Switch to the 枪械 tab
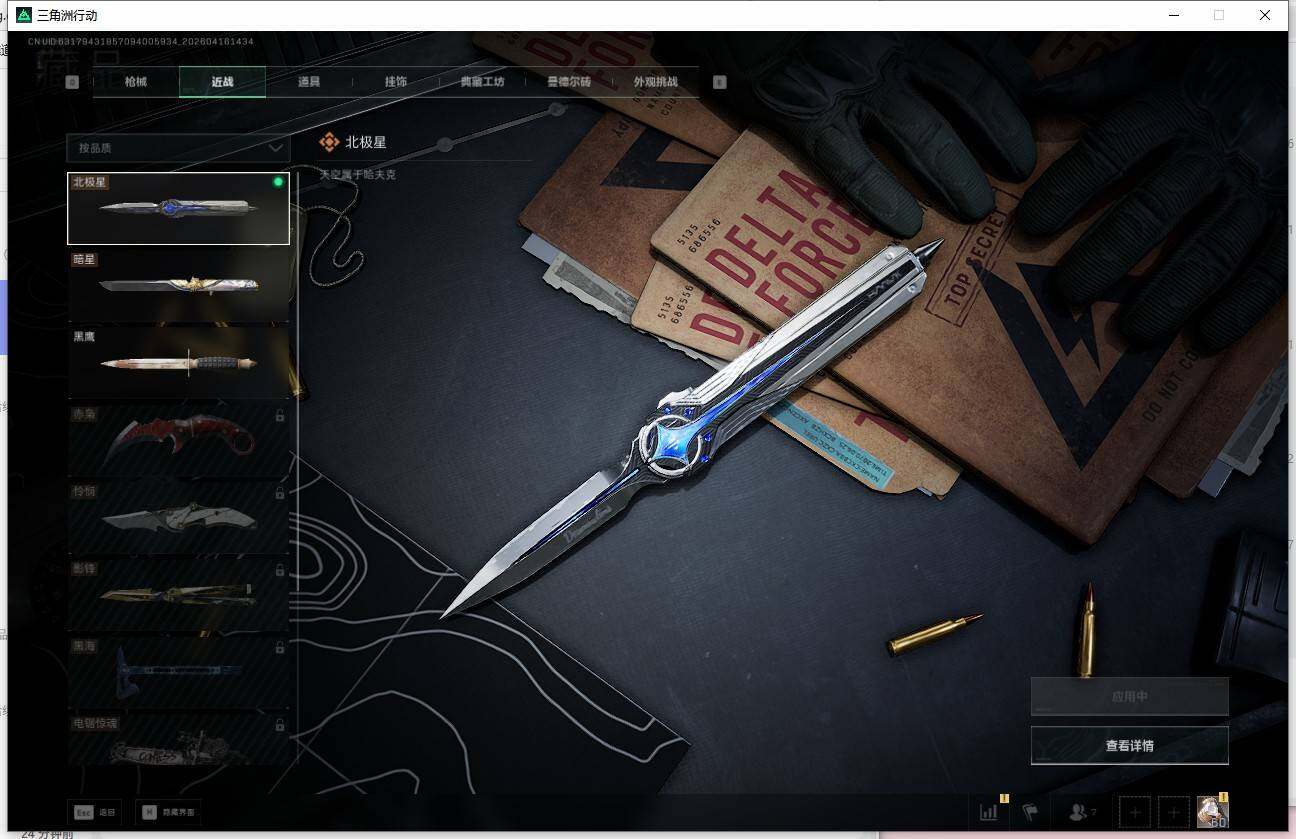1296x839 pixels. [x=136, y=82]
